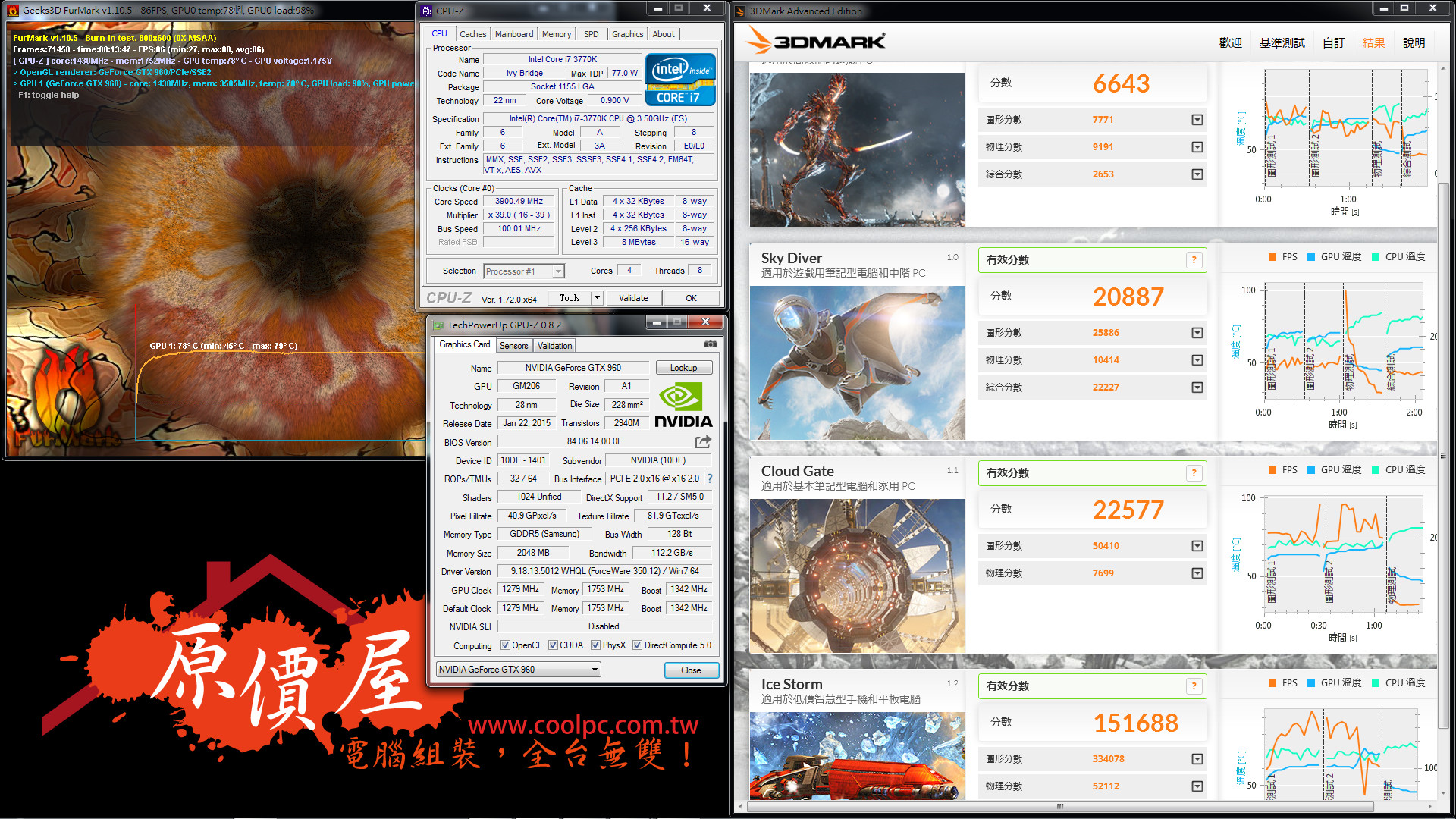The height and width of the screenshot is (819, 1456).
Task: Expand the Ice Storm physics score 52112
Action: [x=1197, y=786]
